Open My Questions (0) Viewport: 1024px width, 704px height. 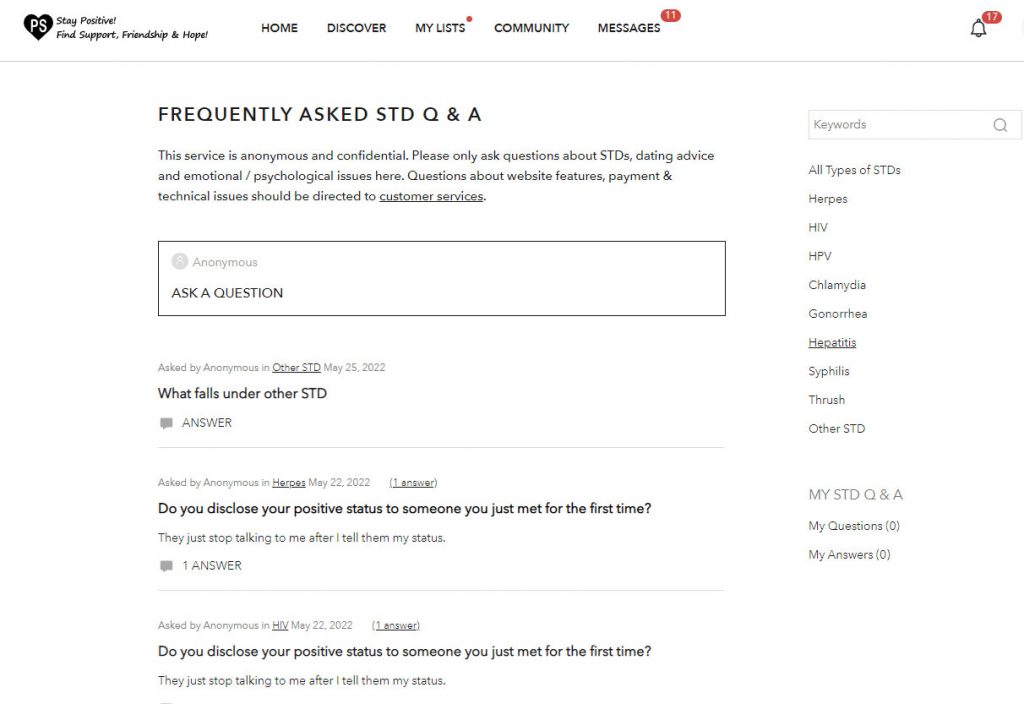click(854, 526)
